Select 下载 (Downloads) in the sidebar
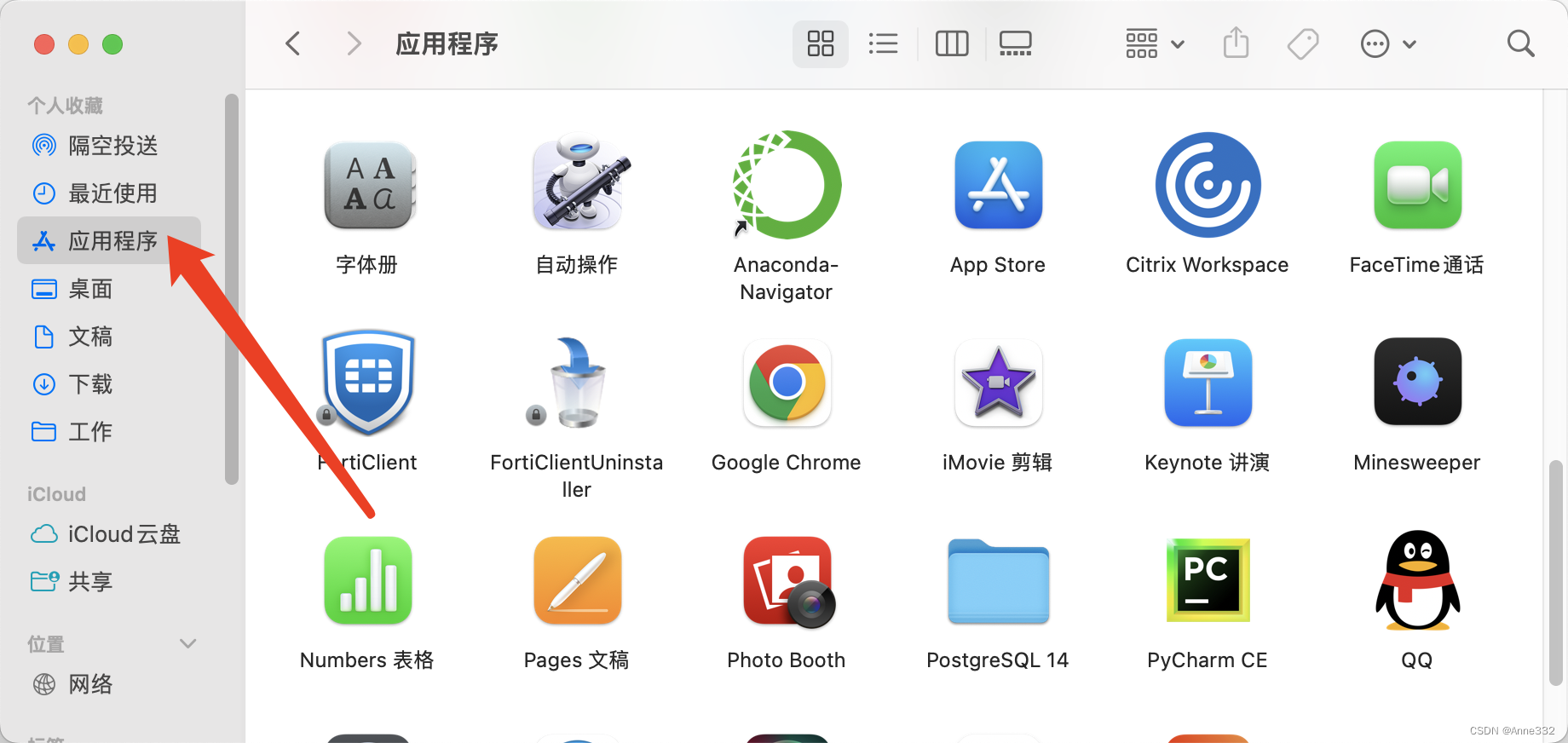The image size is (1568, 743). (109, 384)
